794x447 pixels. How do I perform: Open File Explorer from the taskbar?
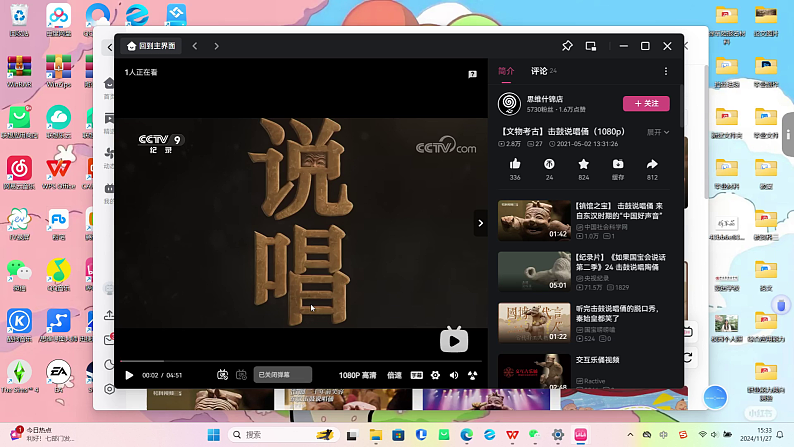click(x=375, y=435)
